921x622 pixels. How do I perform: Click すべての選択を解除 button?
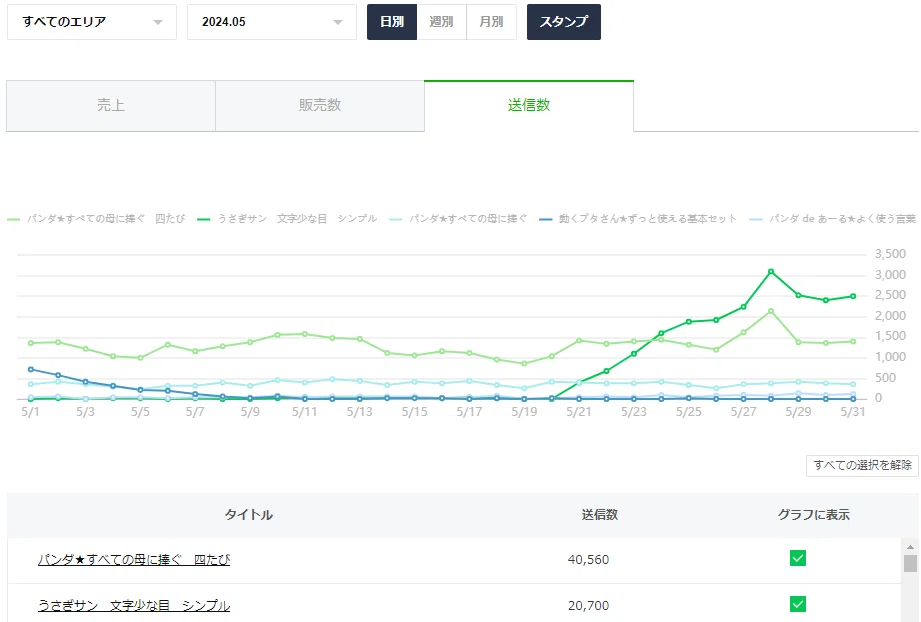[862, 466]
